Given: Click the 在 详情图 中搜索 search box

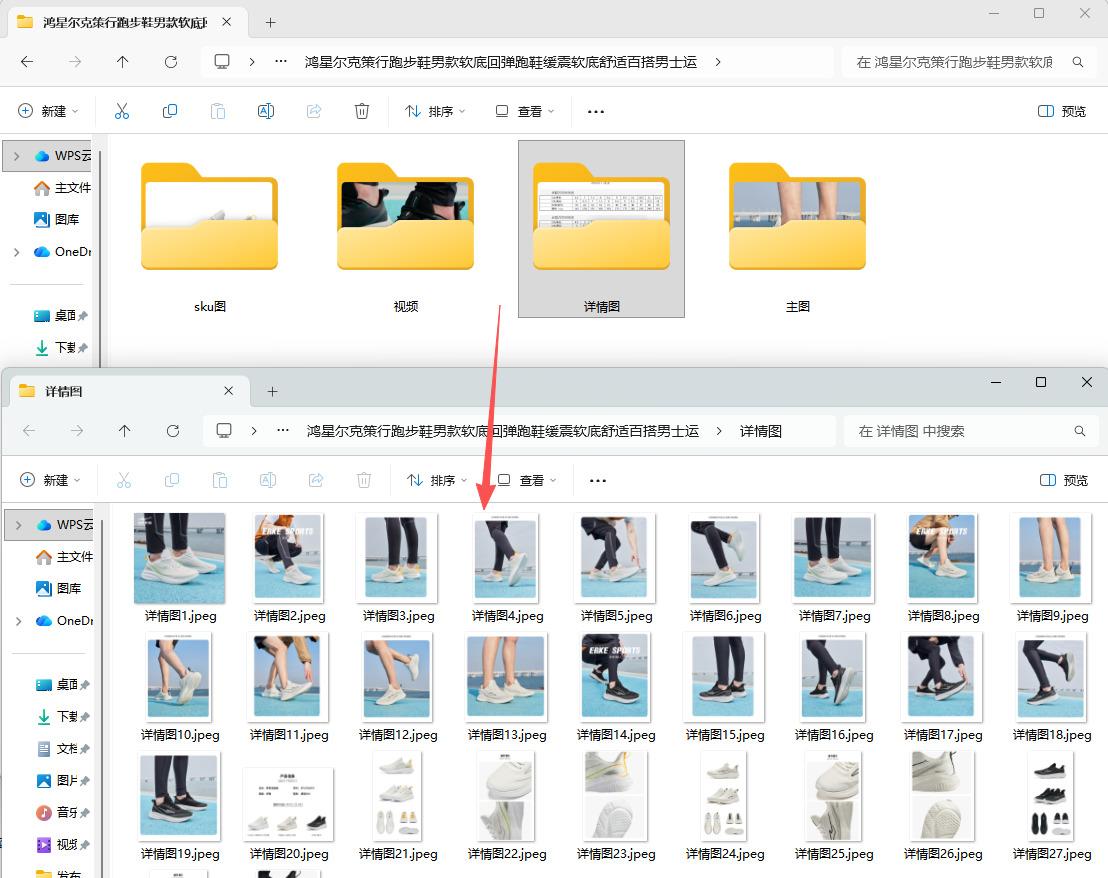Looking at the screenshot, I should point(970,431).
